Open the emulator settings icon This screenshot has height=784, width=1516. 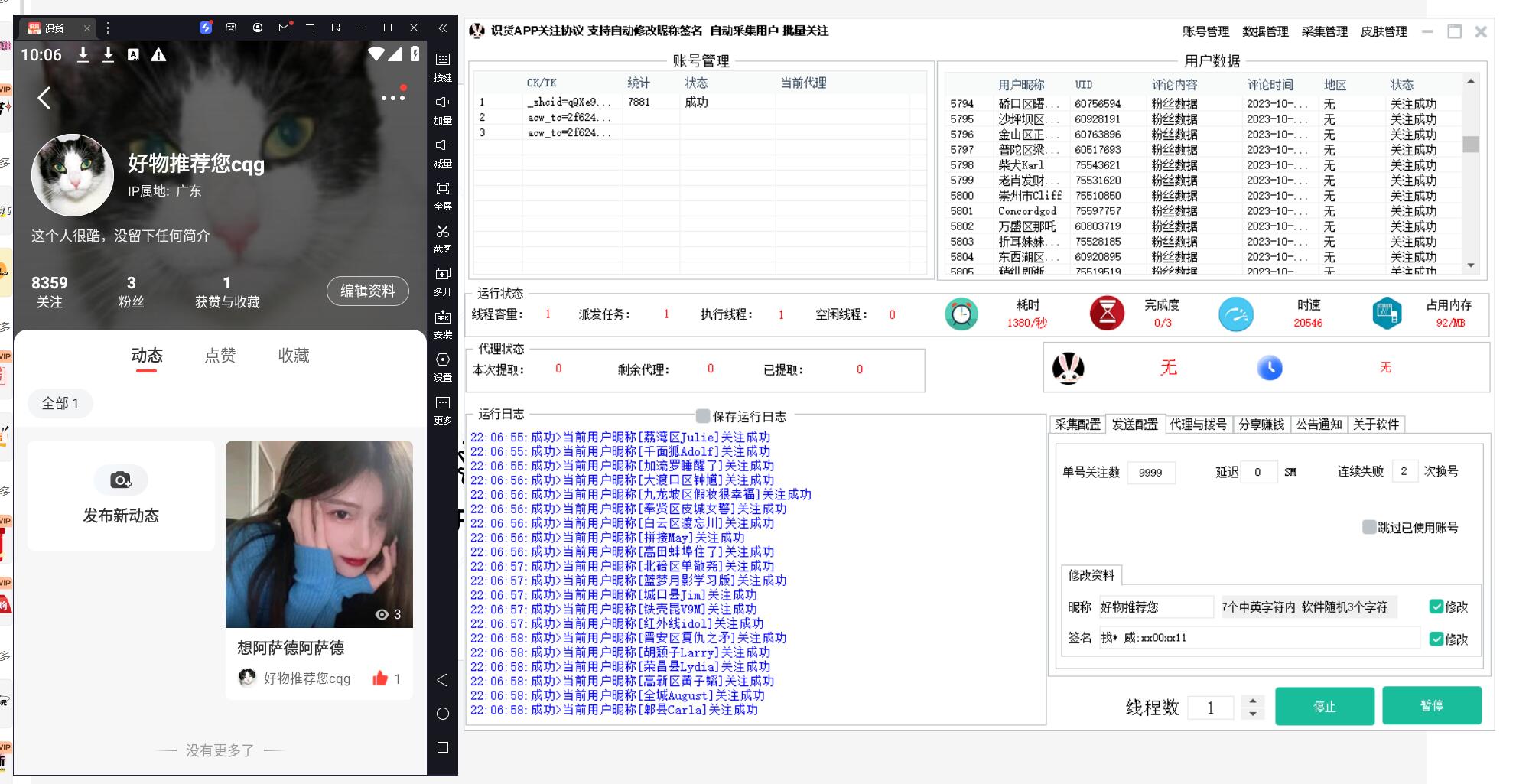pyautogui.click(x=442, y=360)
